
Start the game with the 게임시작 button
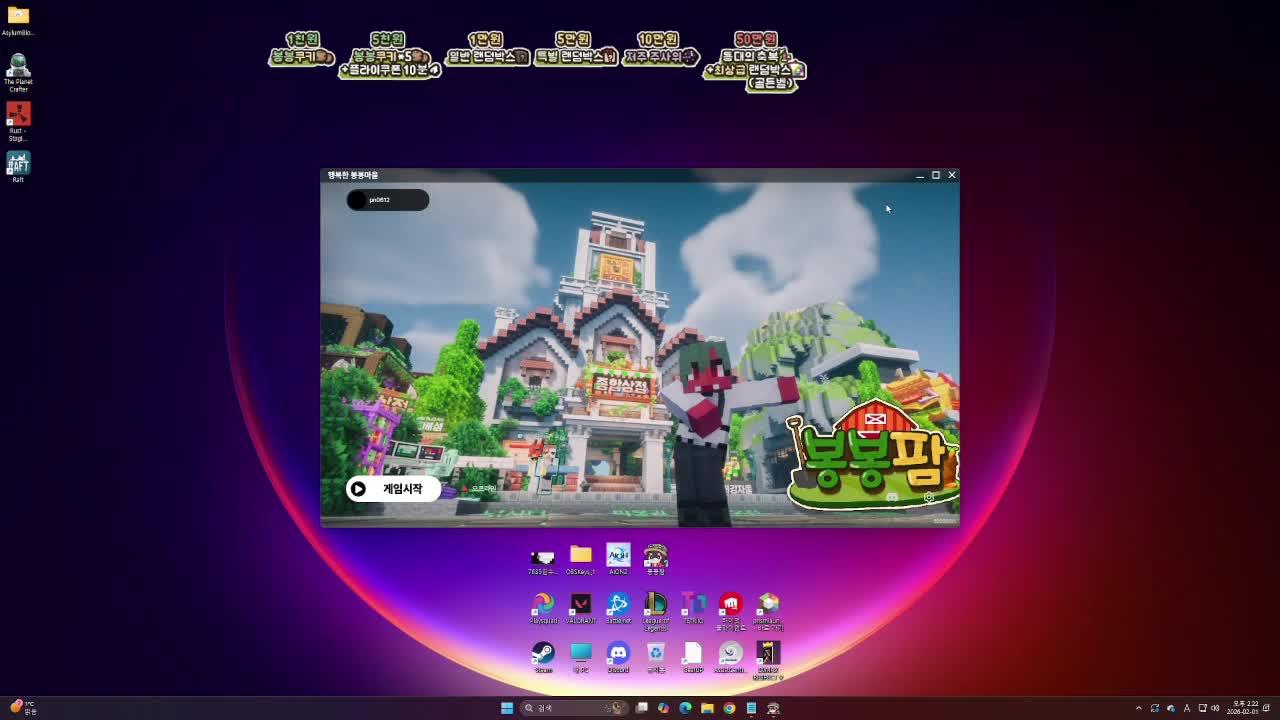(393, 489)
